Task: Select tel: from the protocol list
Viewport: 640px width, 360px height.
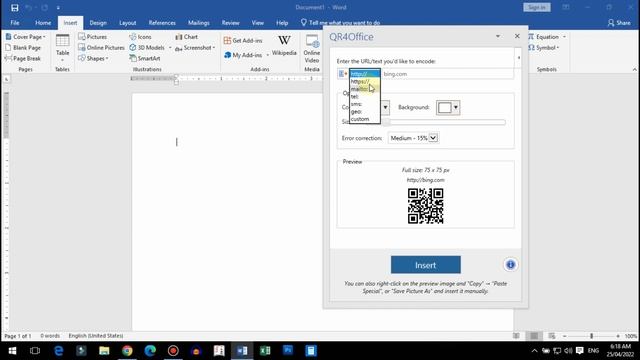Action: (365, 96)
